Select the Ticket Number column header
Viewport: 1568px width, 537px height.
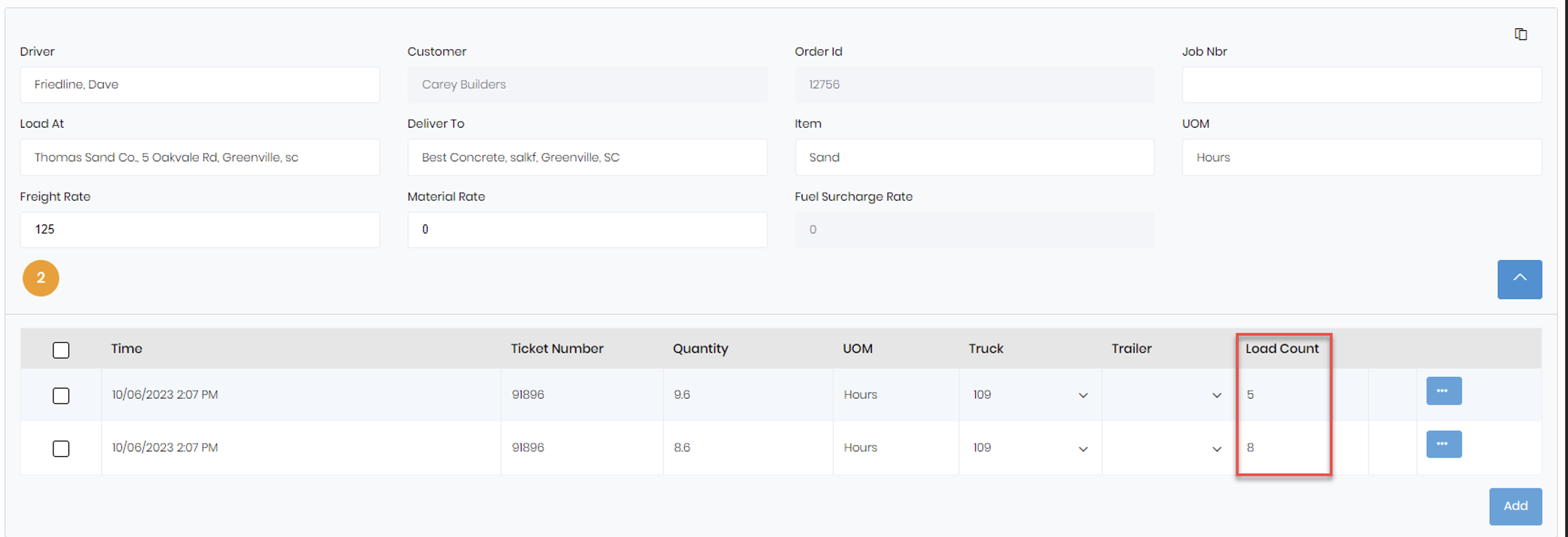pos(557,348)
